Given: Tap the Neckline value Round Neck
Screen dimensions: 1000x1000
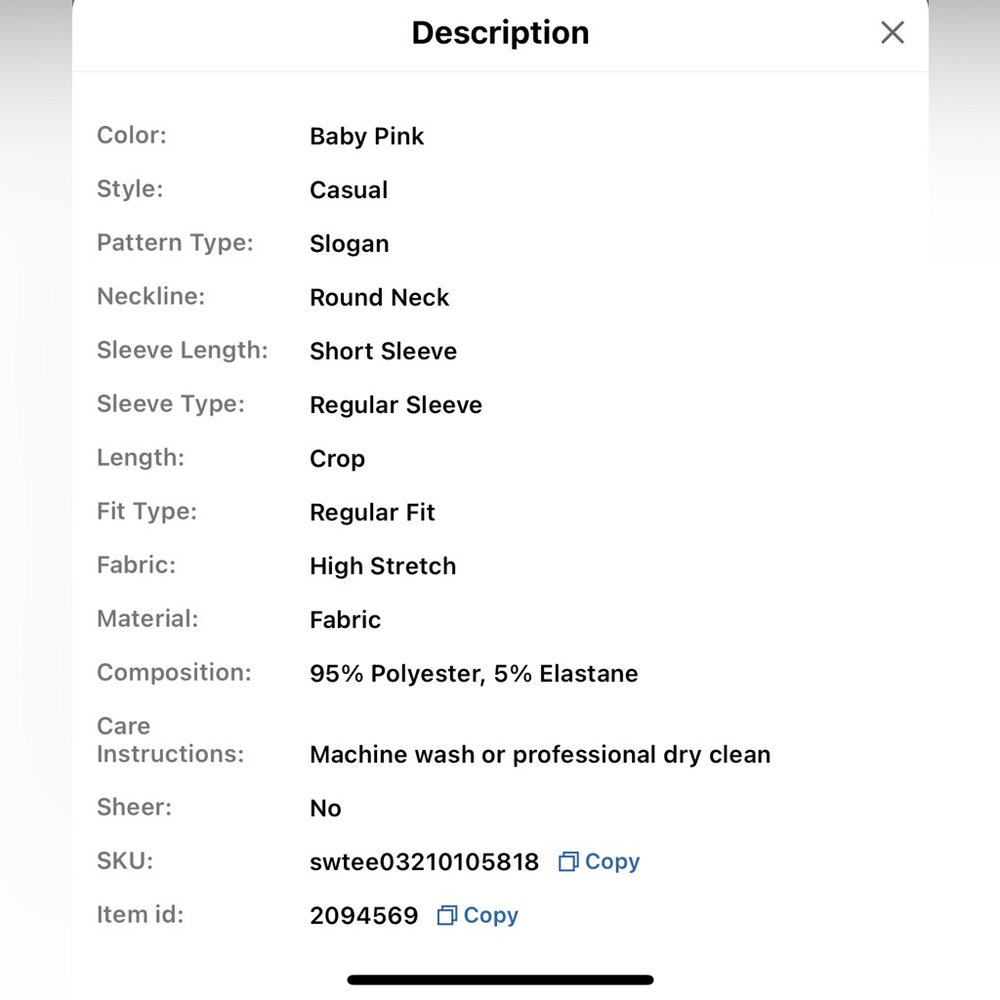Looking at the screenshot, I should point(379,298).
